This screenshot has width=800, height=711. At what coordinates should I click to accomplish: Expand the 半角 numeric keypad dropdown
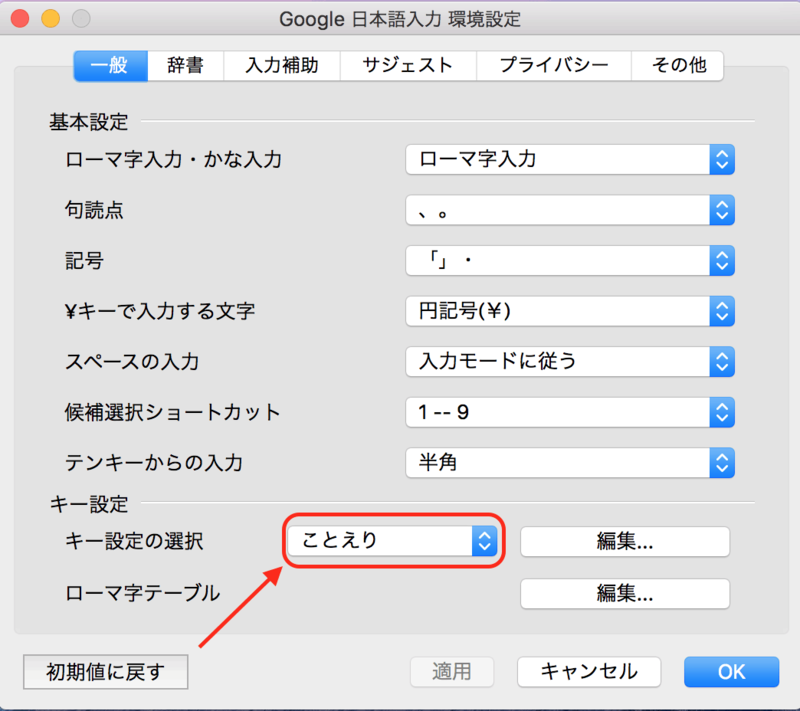(x=570, y=463)
